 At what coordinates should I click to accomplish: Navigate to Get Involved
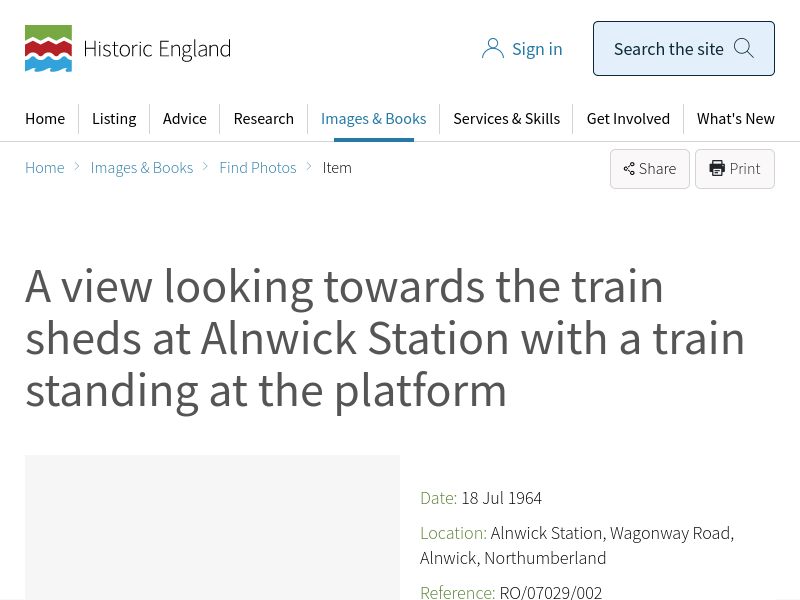click(628, 118)
